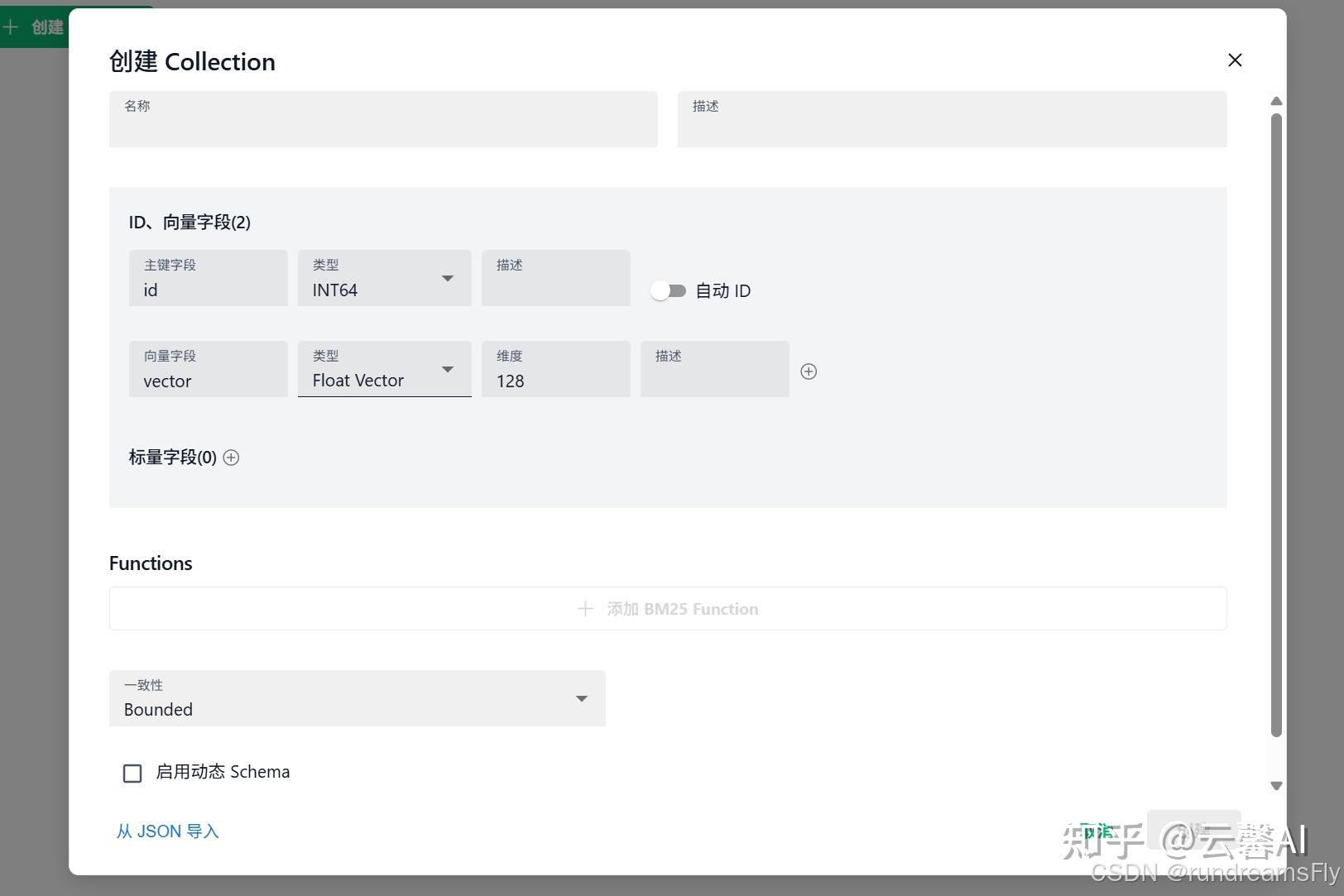This screenshot has height=896, width=1344.
Task: Enable the 启用动态 Schema checkbox
Action: [x=132, y=773]
